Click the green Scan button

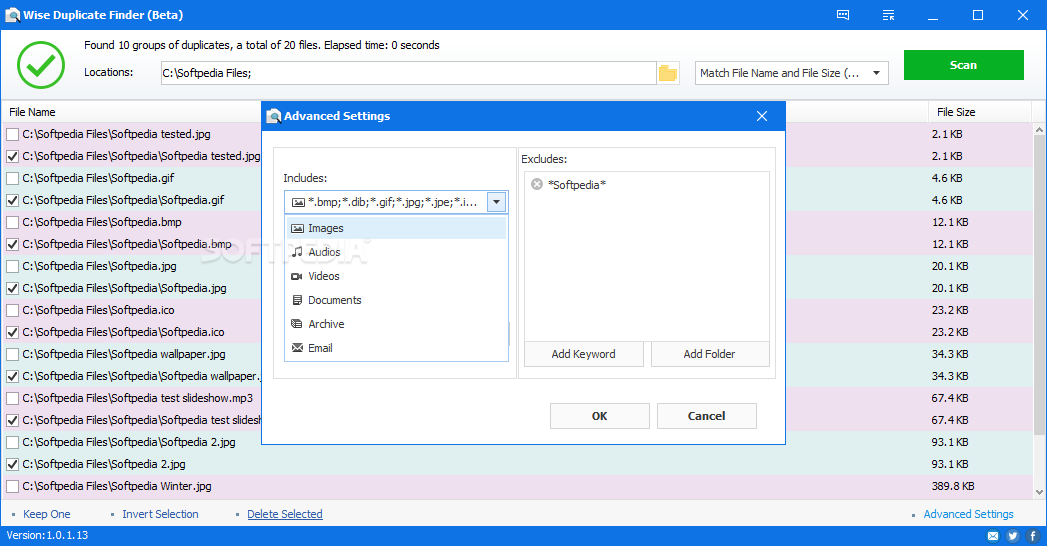[964, 65]
